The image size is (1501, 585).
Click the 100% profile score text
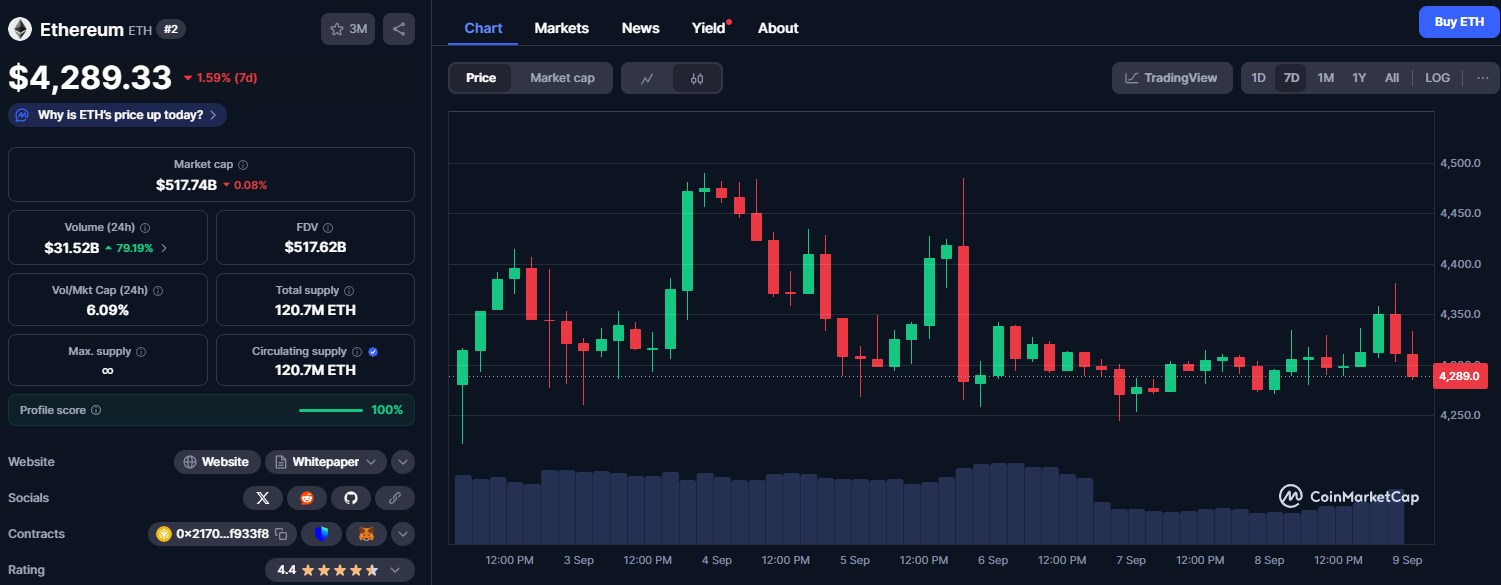(x=387, y=410)
